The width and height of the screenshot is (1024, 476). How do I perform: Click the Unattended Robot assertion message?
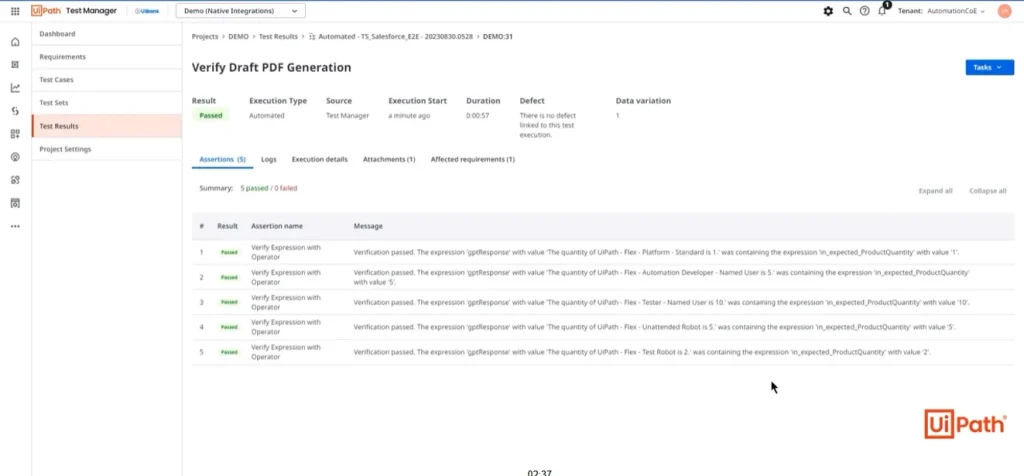654,327
